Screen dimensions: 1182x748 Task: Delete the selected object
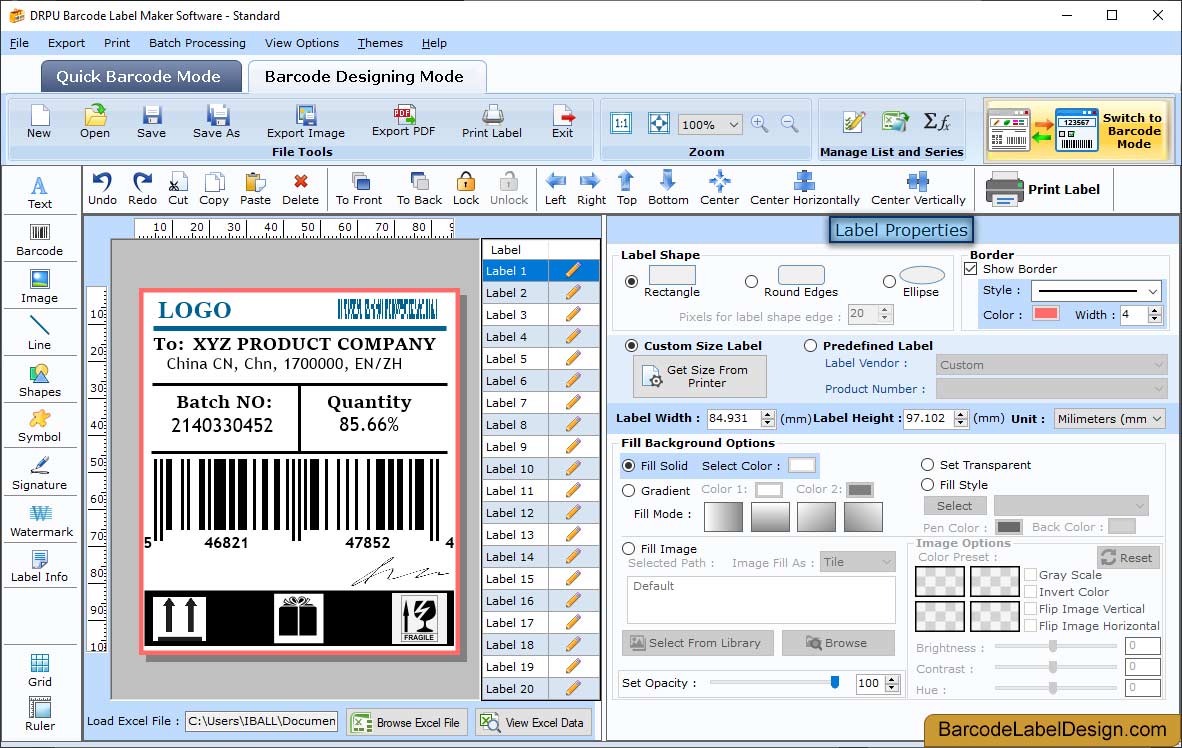(x=300, y=189)
